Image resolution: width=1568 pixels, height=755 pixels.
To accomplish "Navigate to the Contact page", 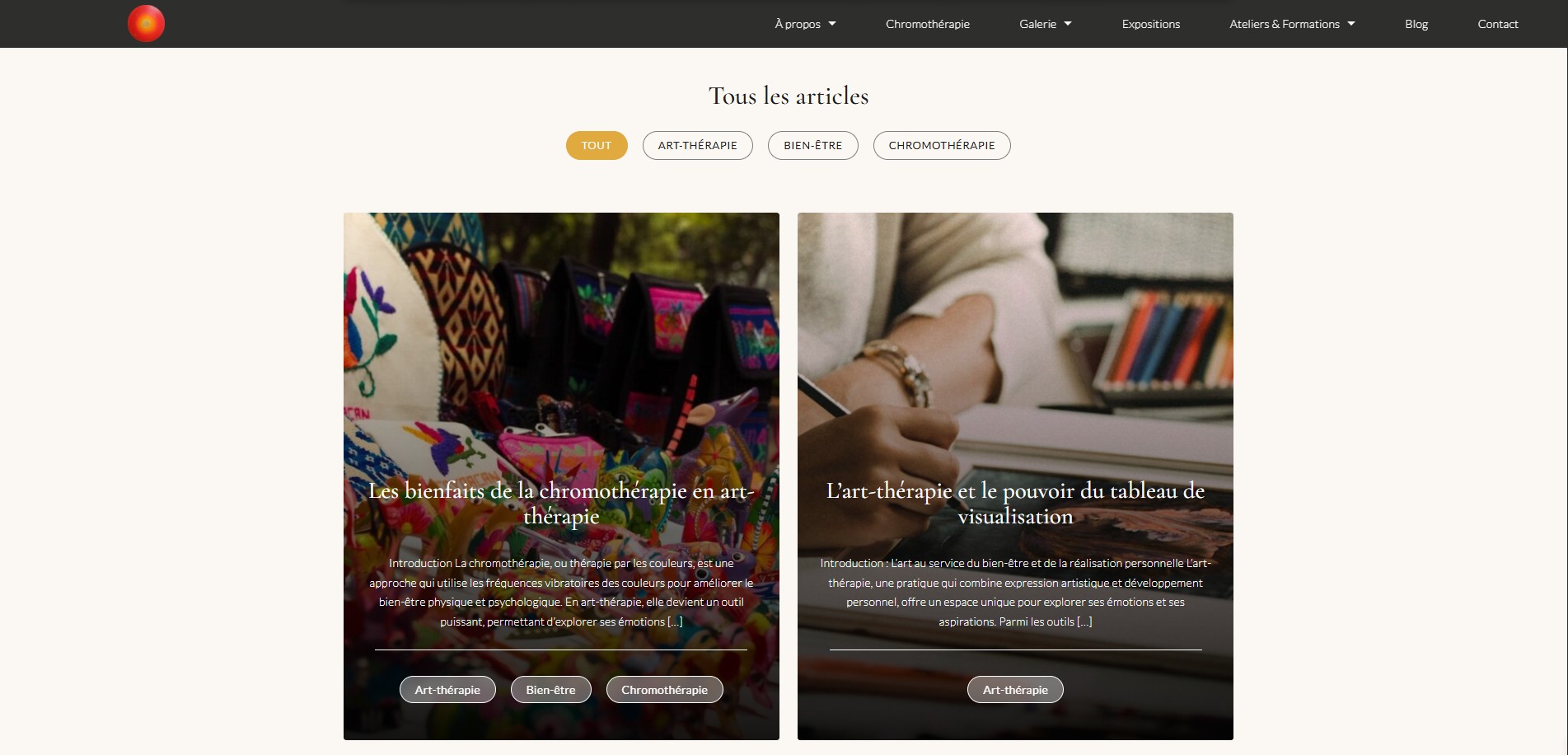I will [x=1497, y=24].
